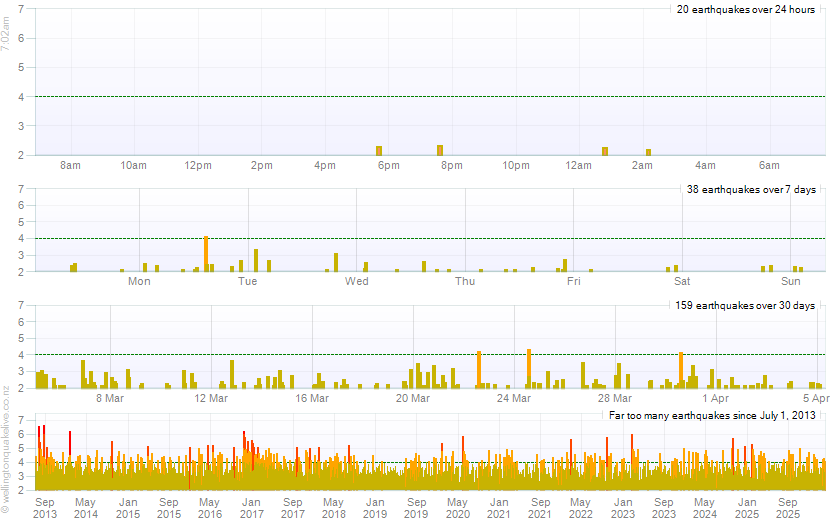Select the 'Wed' label on weekly axis
This screenshot has height=530, width=835.
tap(357, 281)
